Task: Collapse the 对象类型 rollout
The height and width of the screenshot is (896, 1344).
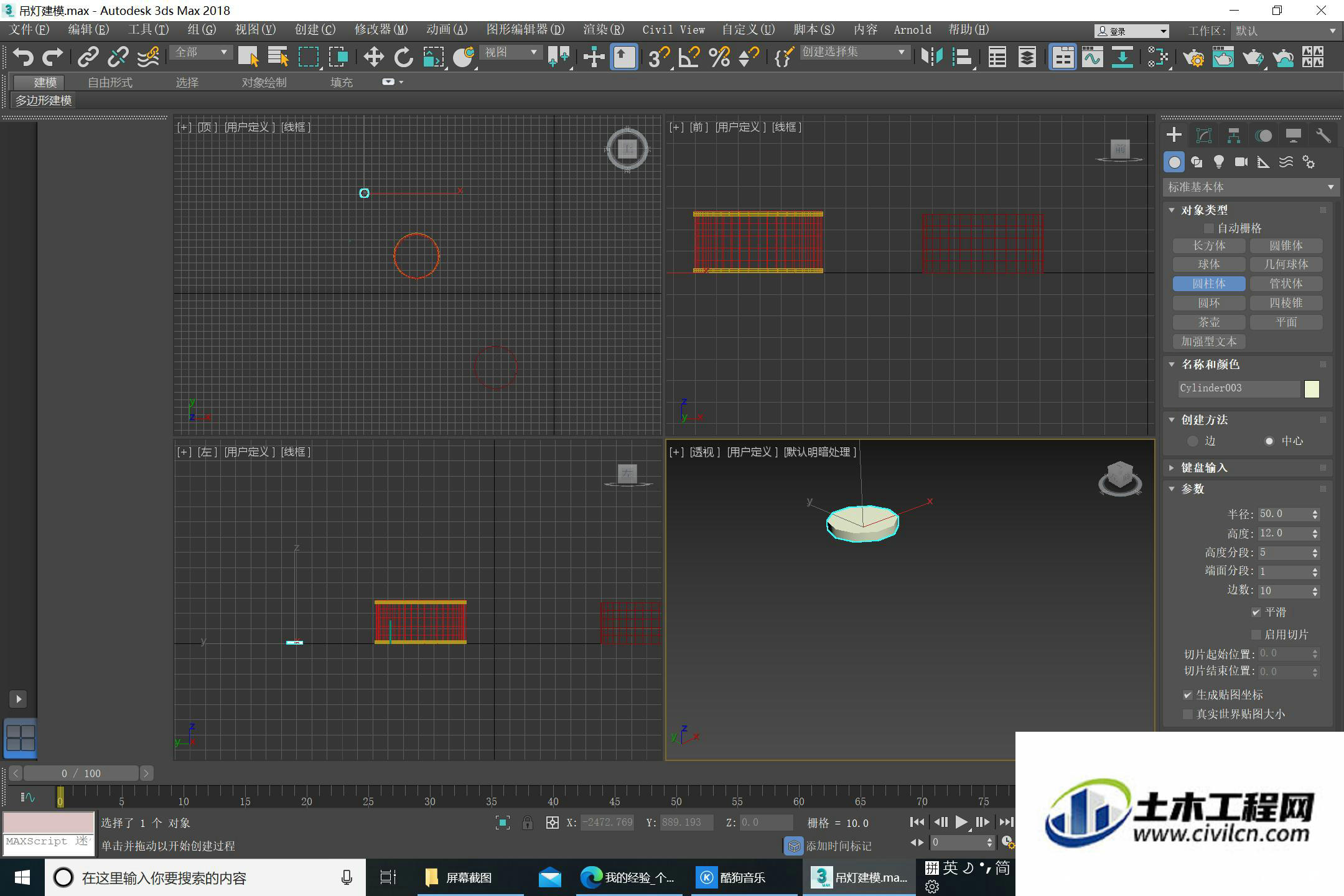Action: [1172, 210]
